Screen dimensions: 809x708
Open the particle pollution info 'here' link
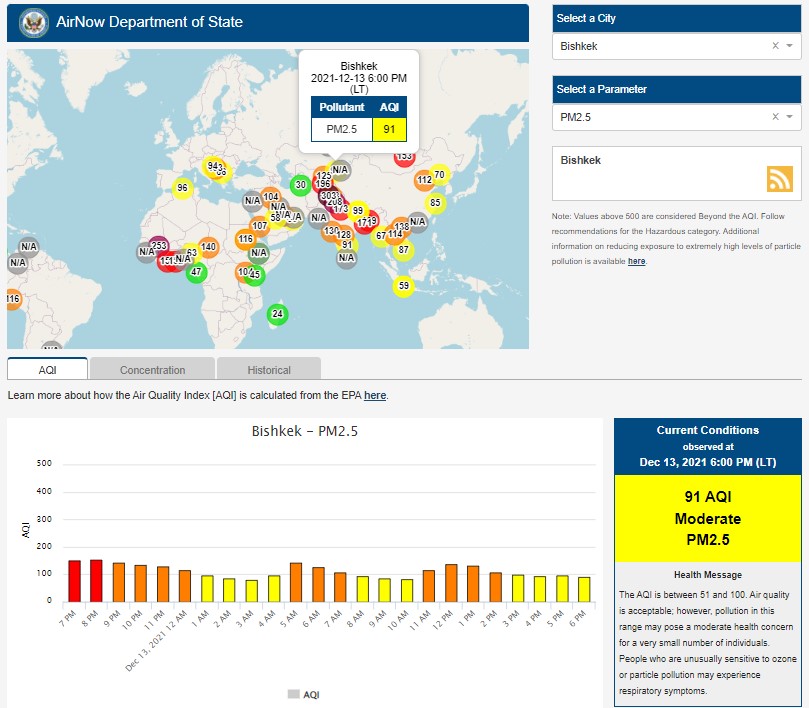pos(636,261)
